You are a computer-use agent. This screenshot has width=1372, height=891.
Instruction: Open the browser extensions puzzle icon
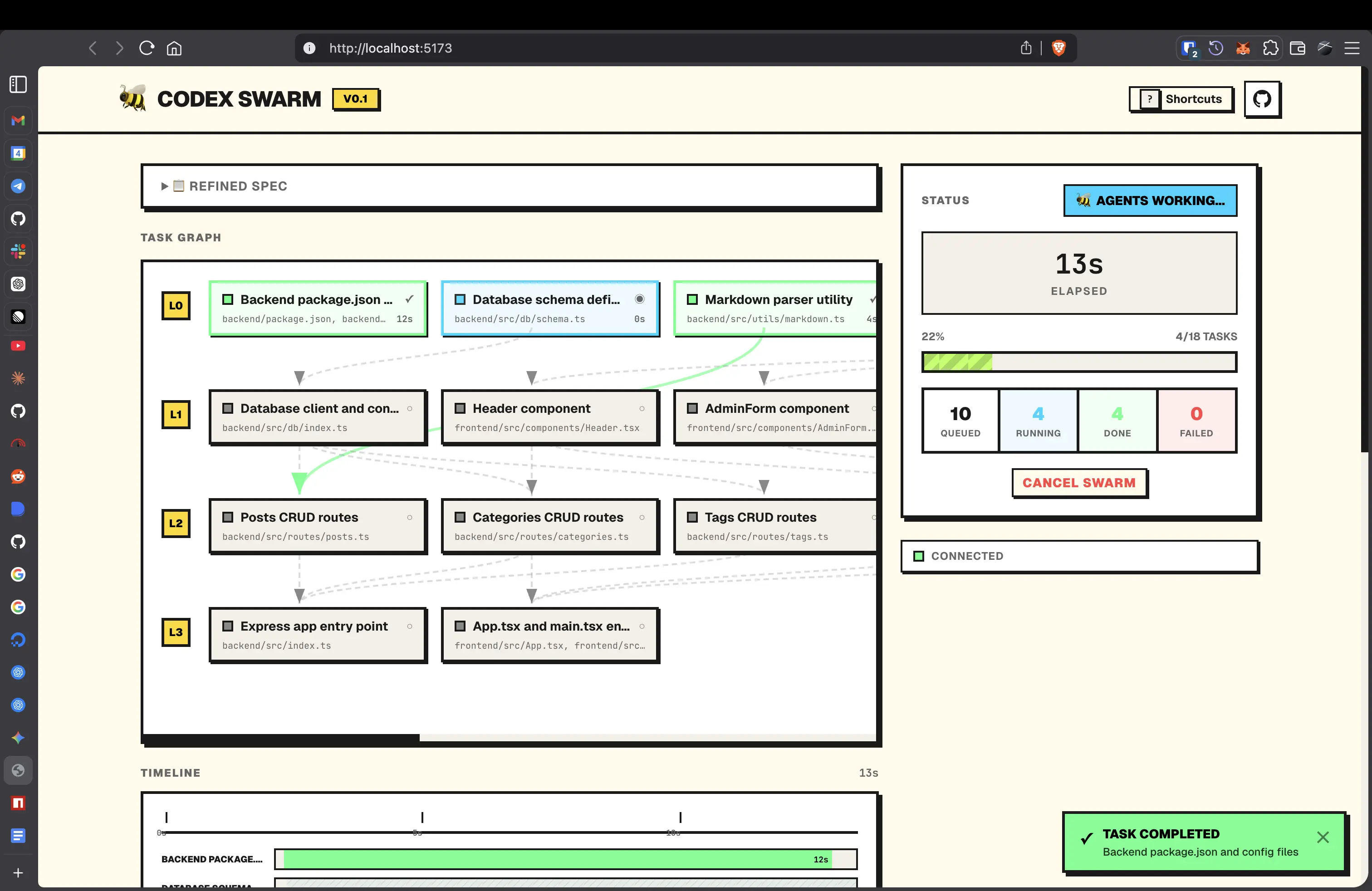[x=1270, y=48]
